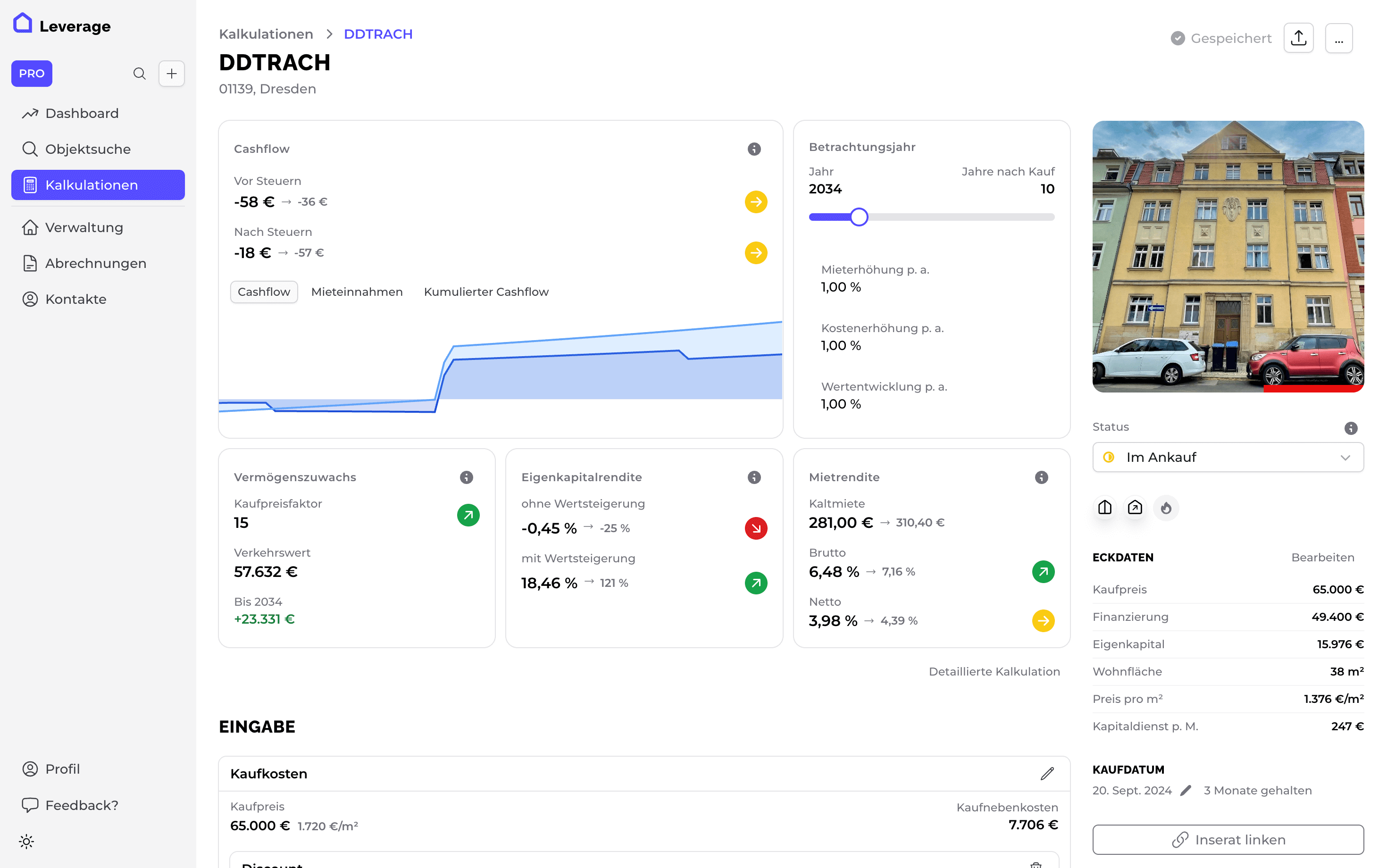Image resolution: width=1387 pixels, height=868 pixels.
Task: Expand the Im Ankauf status dropdown
Action: click(x=1228, y=458)
